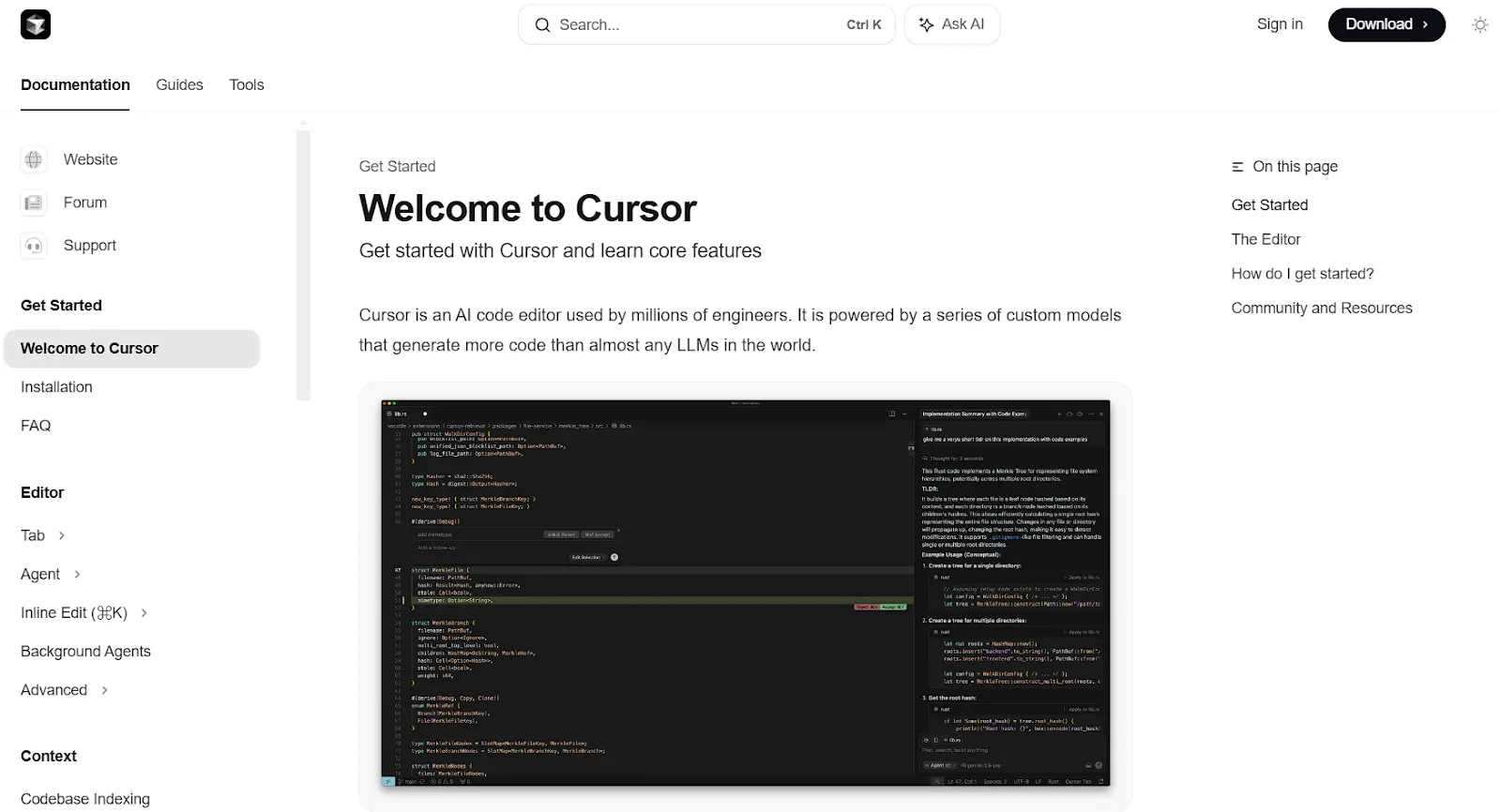1501x812 pixels.
Task: Click the Ask AI sparkle icon
Action: (926, 25)
